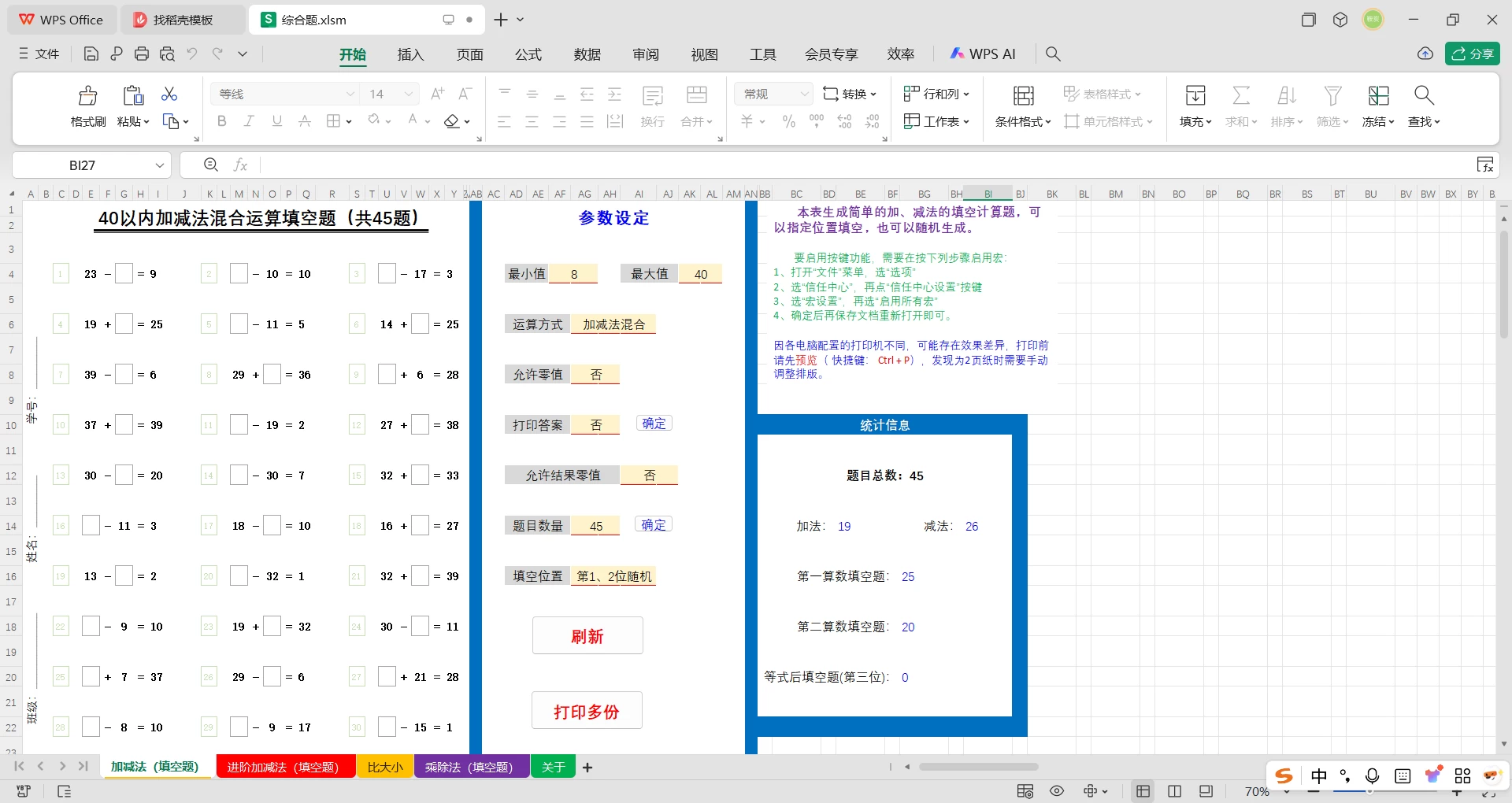Open the search magnifier next to WPS AI
Screen dimensions: 1512x803
(1053, 54)
